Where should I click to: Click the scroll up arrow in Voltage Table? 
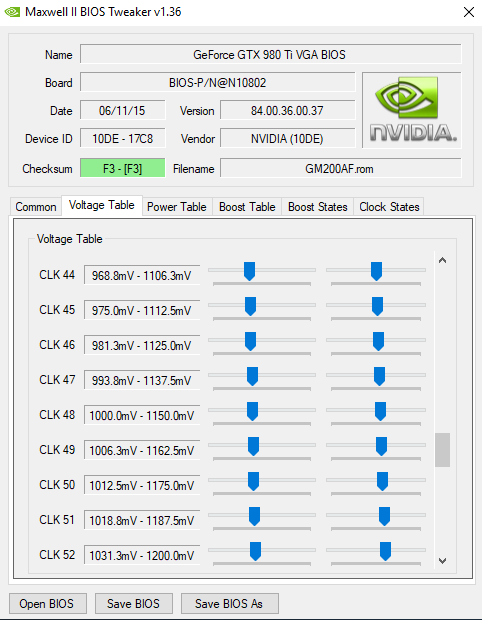click(442, 260)
